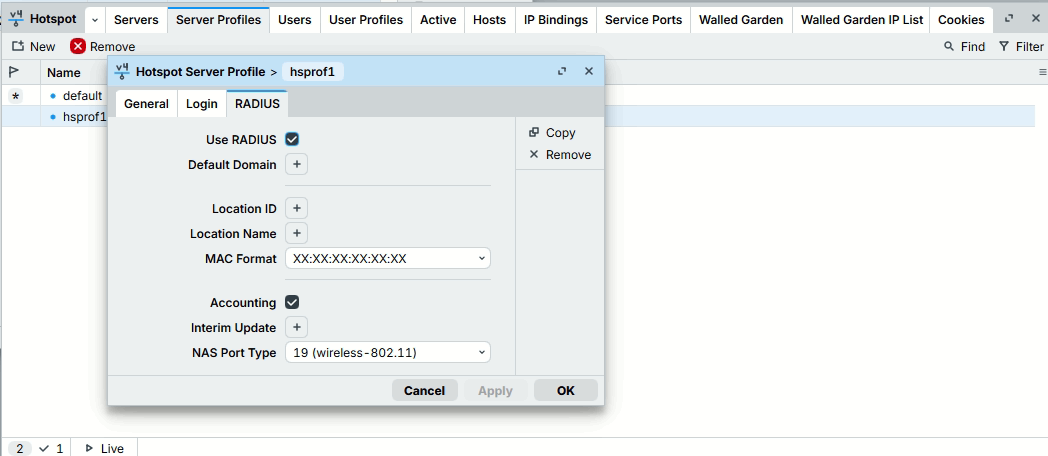Toggle the Accounting checkbox

(x=292, y=302)
